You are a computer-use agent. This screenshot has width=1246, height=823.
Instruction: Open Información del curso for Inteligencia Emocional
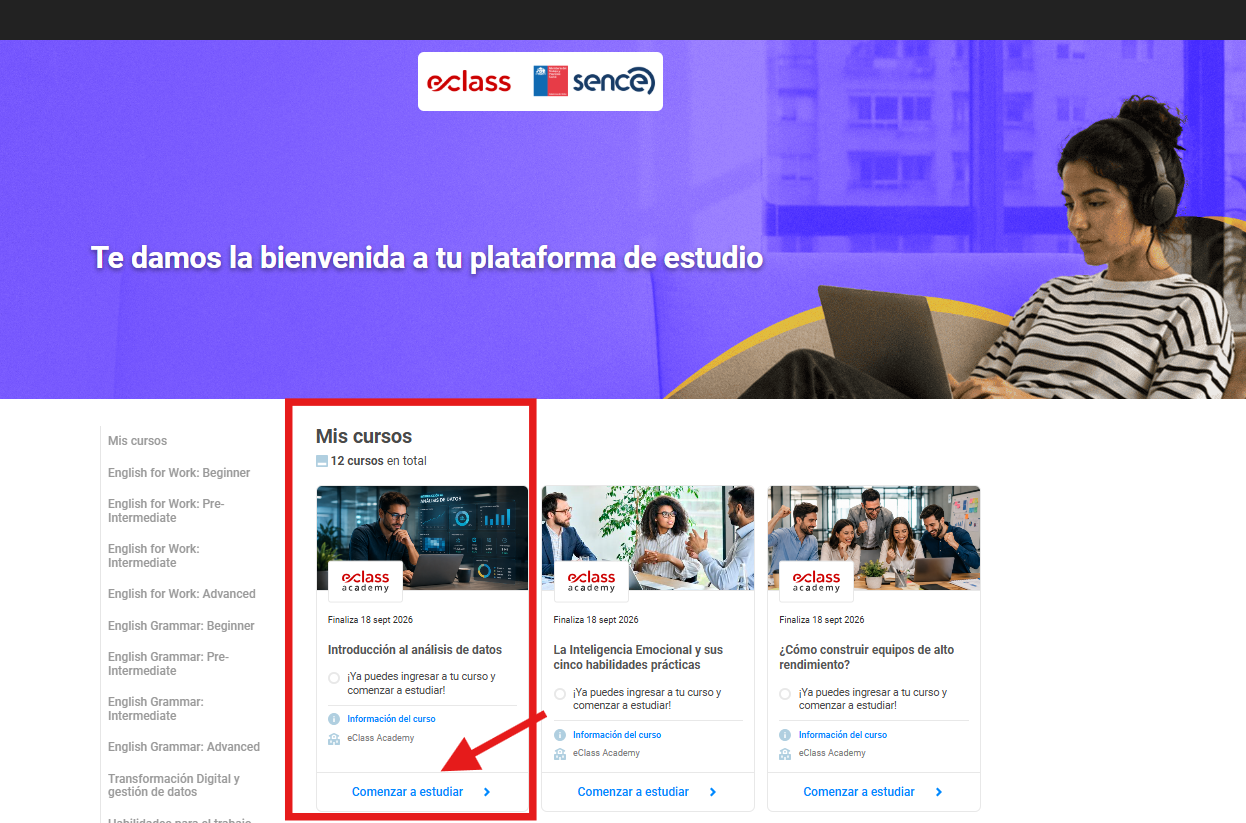click(x=617, y=735)
